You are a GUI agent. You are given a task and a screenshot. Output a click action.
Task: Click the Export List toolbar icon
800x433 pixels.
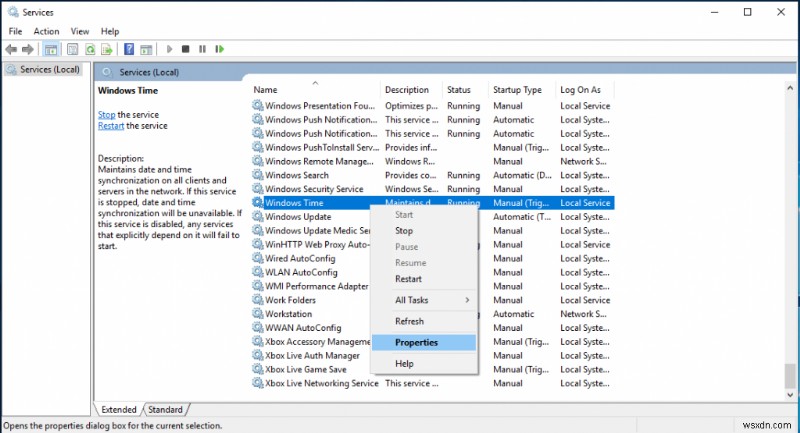(107, 49)
